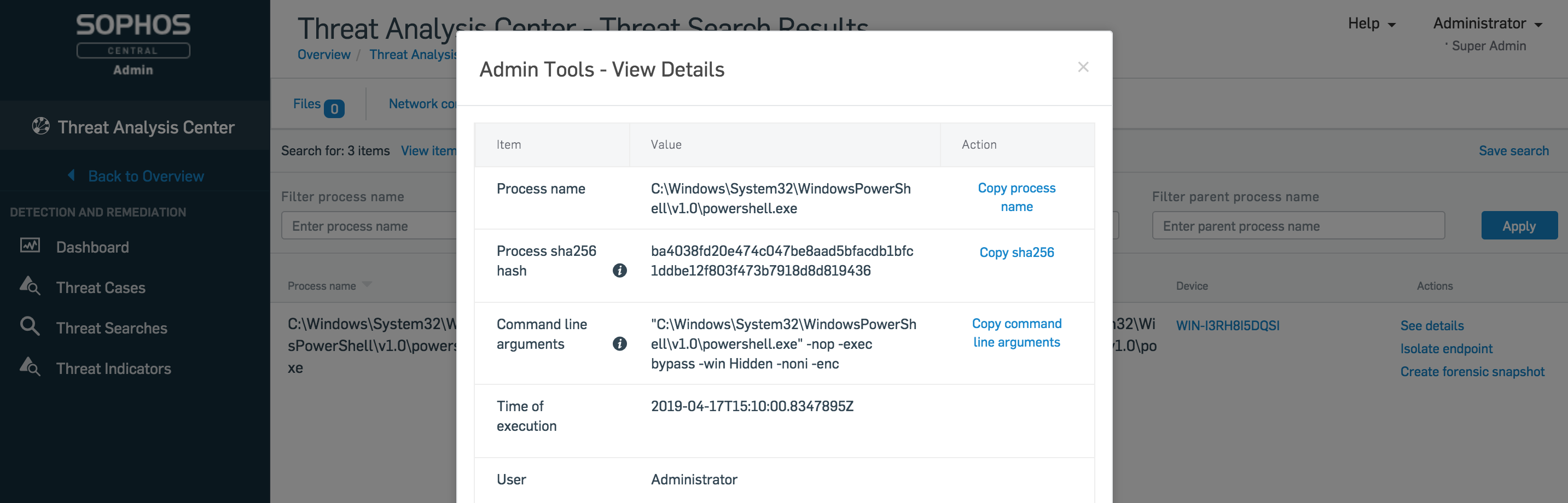Image resolution: width=1568 pixels, height=503 pixels.
Task: Click the Value column header
Action: 666,145
